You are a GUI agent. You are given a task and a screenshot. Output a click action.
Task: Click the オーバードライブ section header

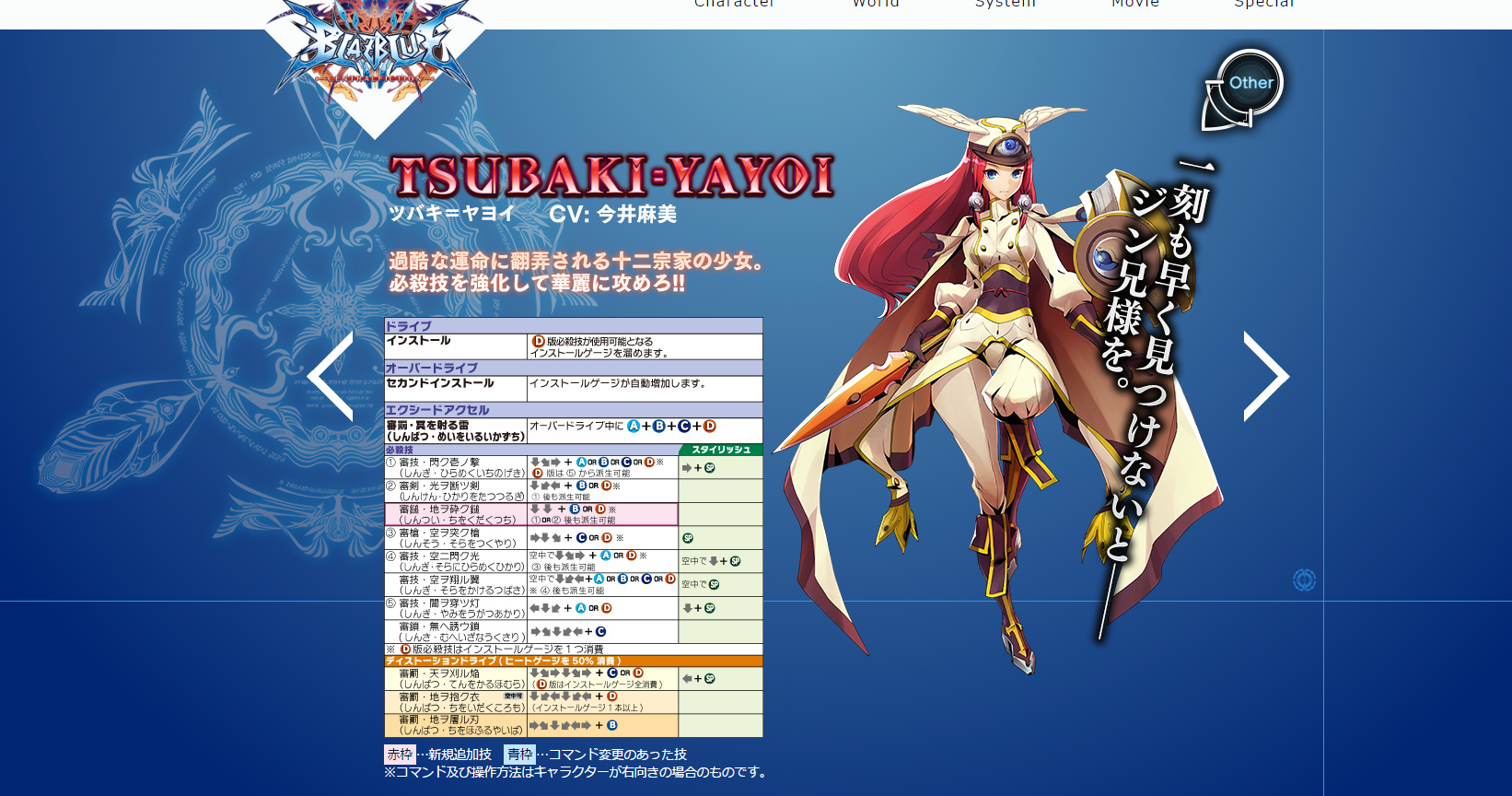point(574,368)
